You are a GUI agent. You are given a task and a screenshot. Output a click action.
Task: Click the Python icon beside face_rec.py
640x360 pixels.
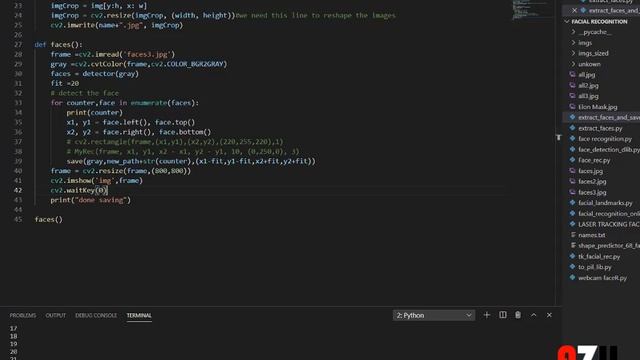(572, 160)
